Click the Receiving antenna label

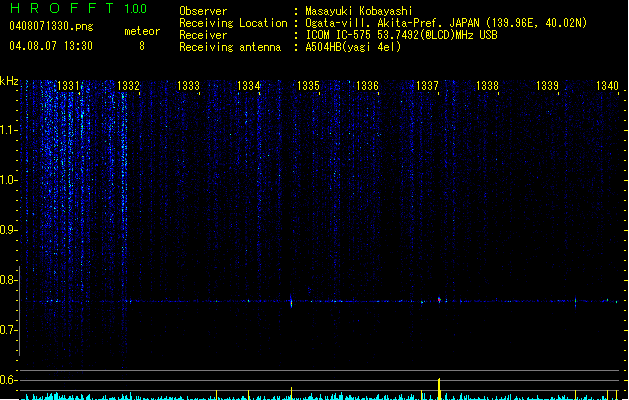tap(230, 47)
